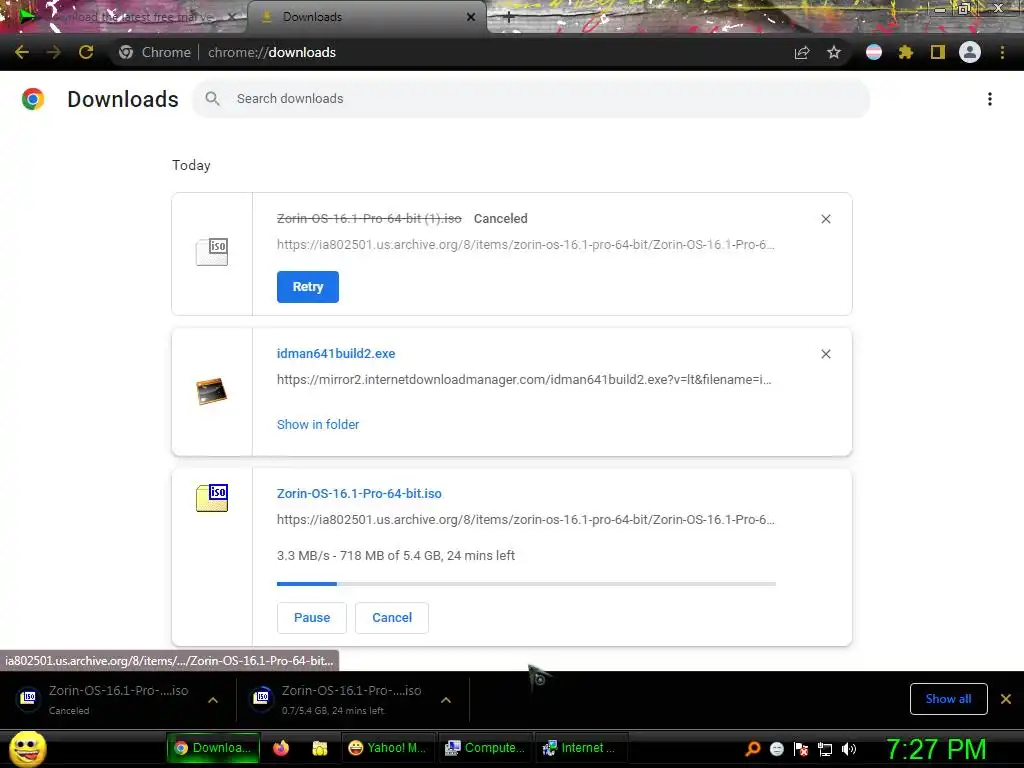Click Zorin-OS-16.1-Pro-64-bit.iso file link
Viewport: 1024px width, 768px height.
tap(359, 494)
